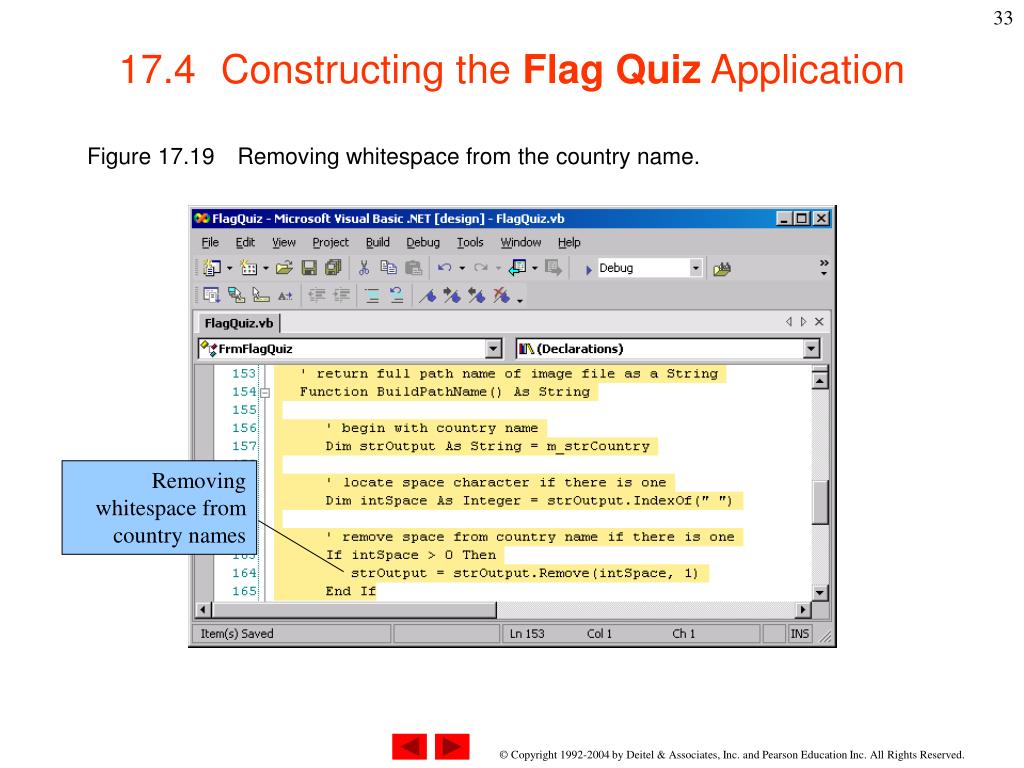Open the Edit menu
The image size is (1024, 768).
(x=245, y=242)
